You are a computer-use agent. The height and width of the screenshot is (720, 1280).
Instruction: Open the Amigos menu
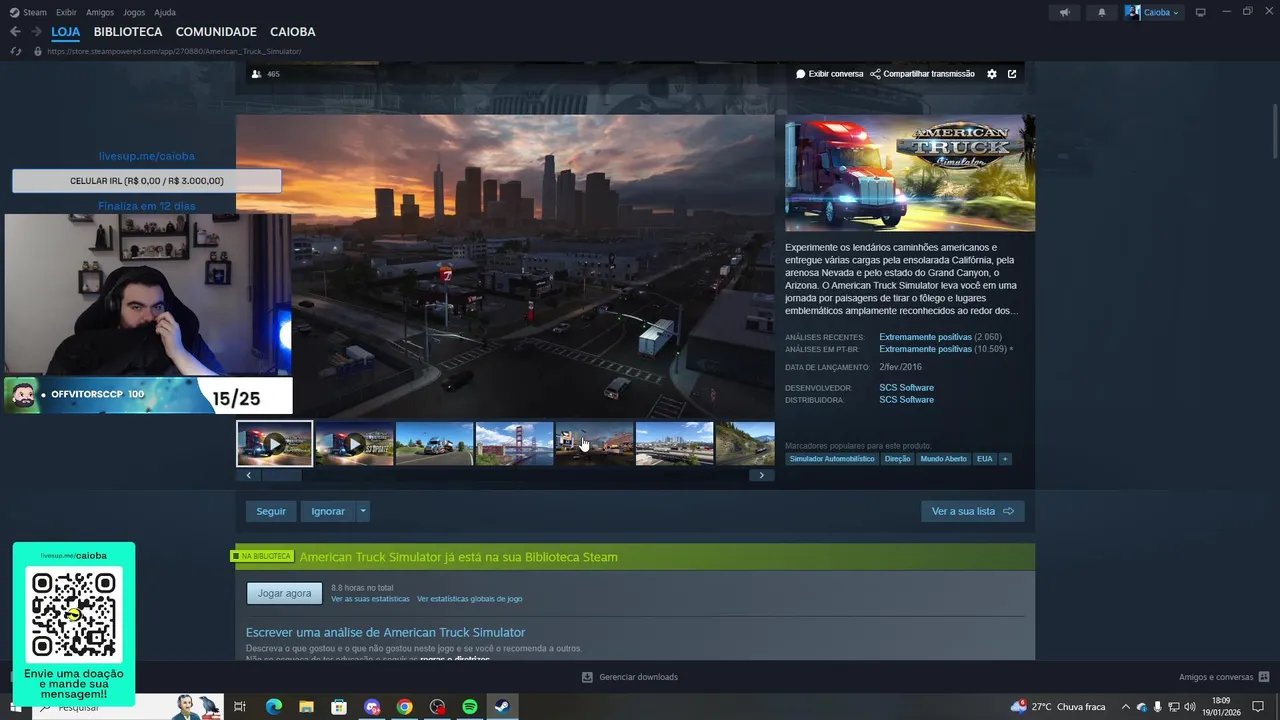[x=100, y=12]
